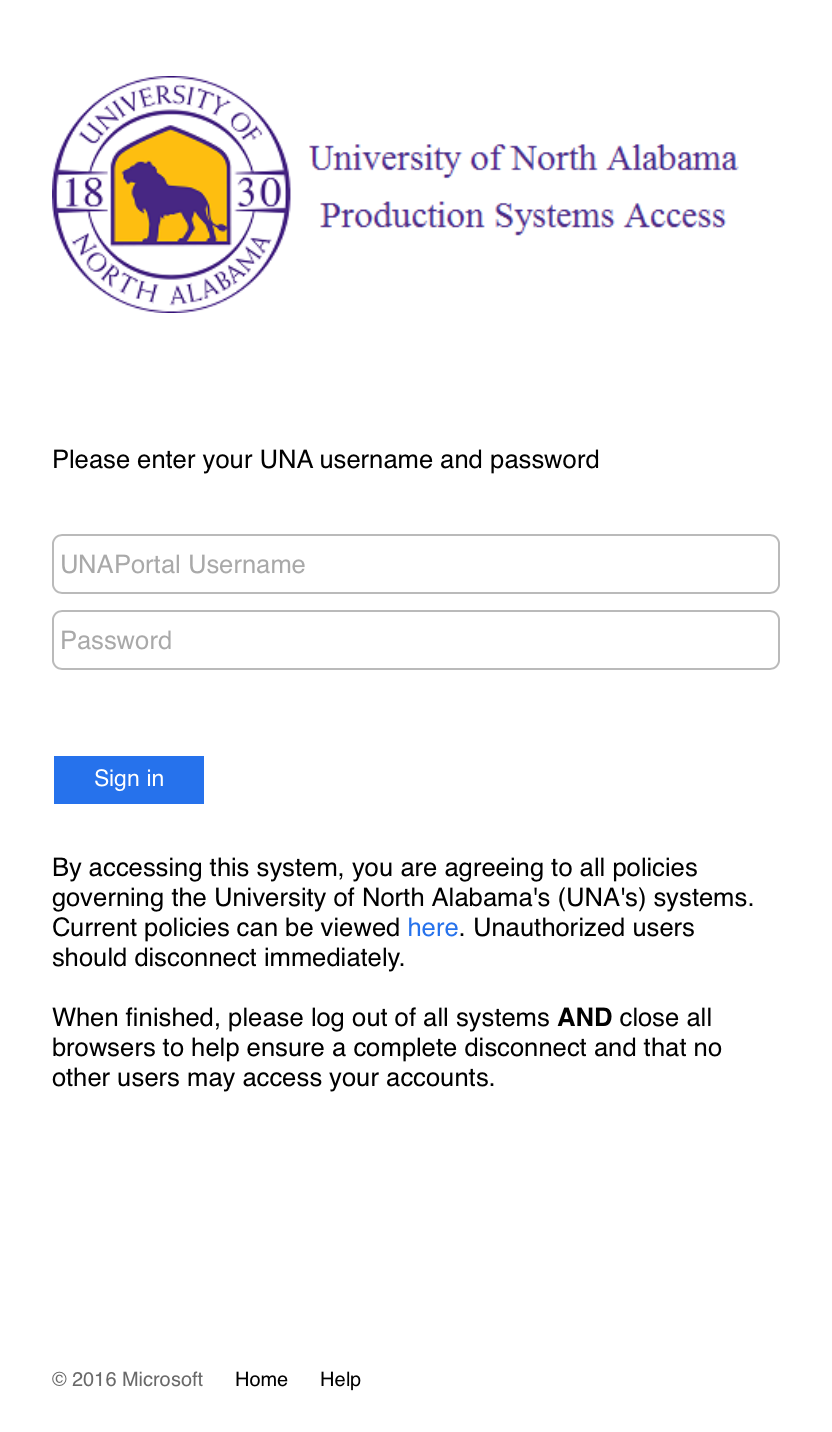Screen dimensions: 832x1432
Task: Open the Help footer link
Action: click(340, 1380)
